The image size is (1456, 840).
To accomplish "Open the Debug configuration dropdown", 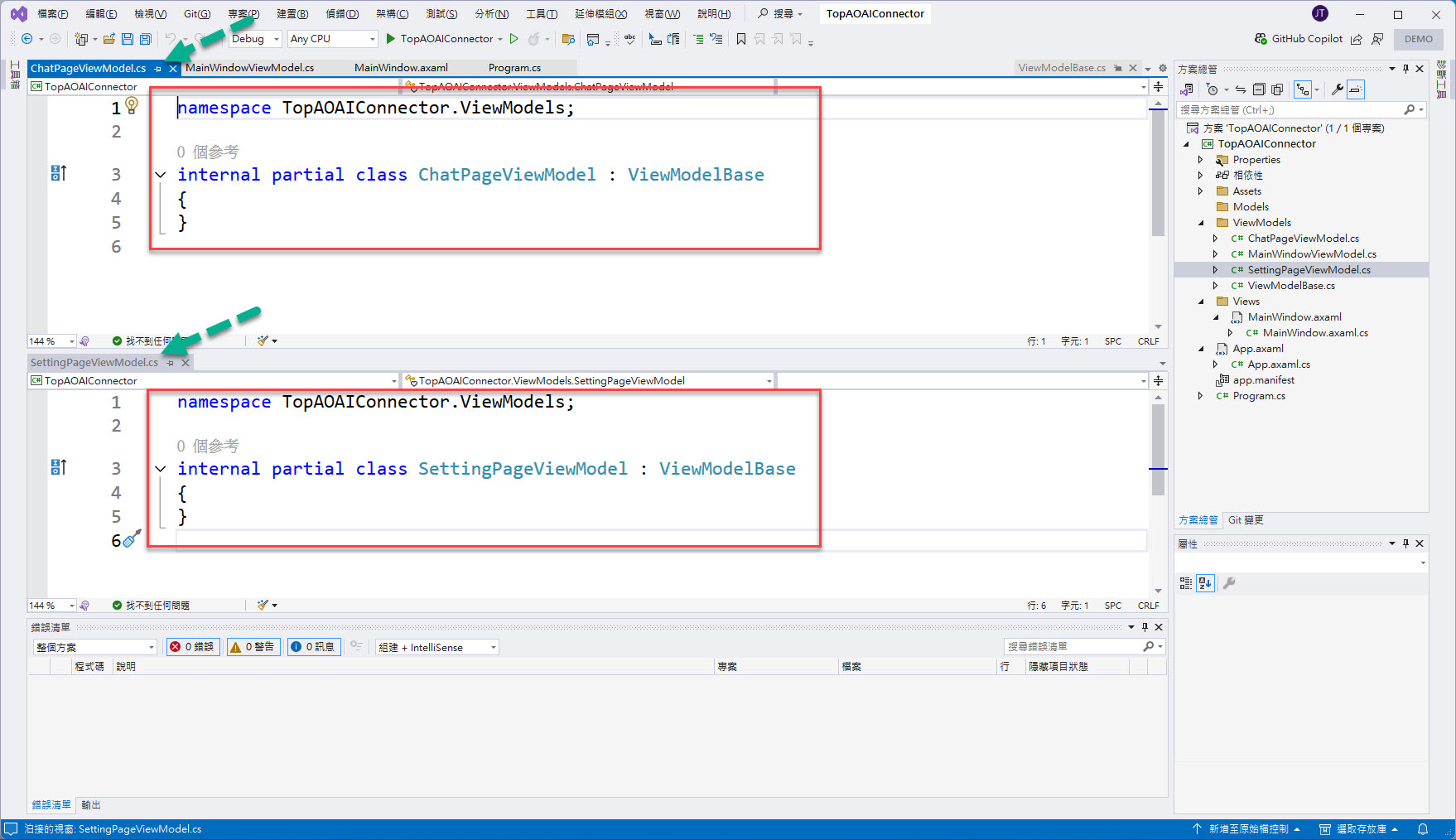I will pos(256,39).
